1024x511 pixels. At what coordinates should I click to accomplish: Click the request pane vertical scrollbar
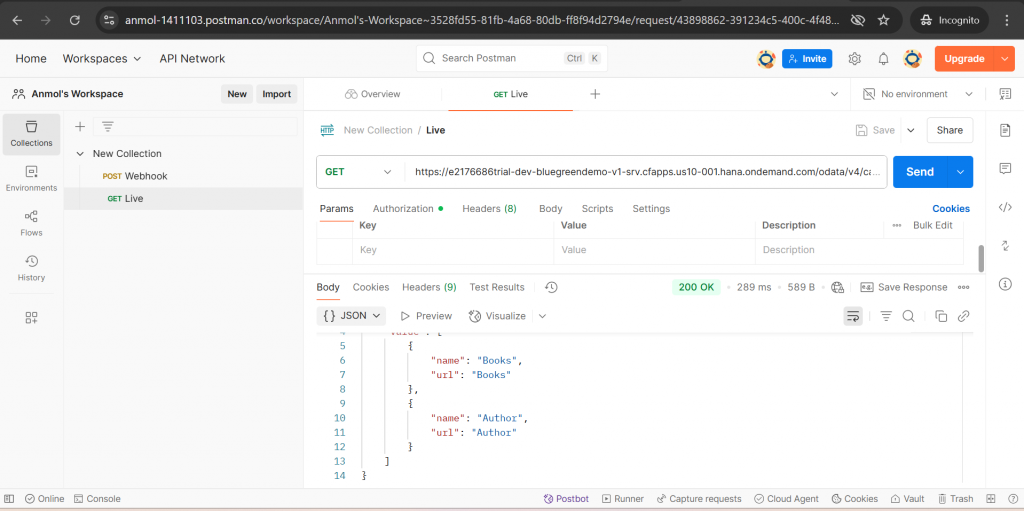click(981, 258)
